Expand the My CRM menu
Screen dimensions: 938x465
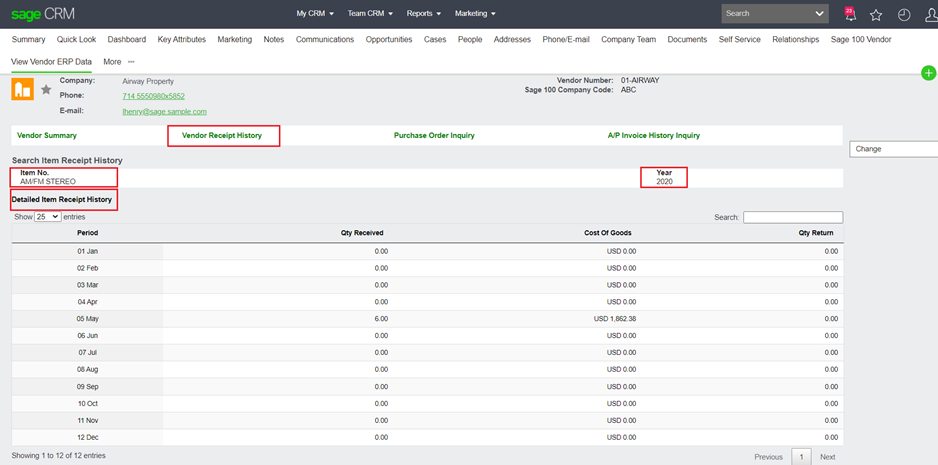point(315,13)
